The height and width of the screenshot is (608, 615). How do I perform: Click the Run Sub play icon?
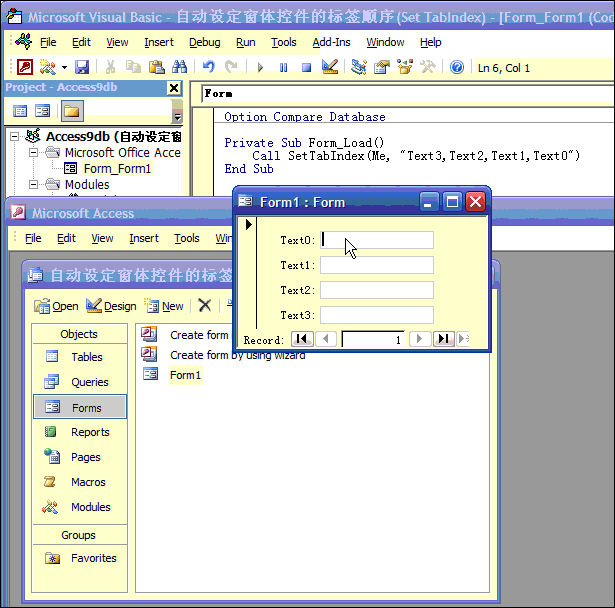pyautogui.click(x=260, y=67)
